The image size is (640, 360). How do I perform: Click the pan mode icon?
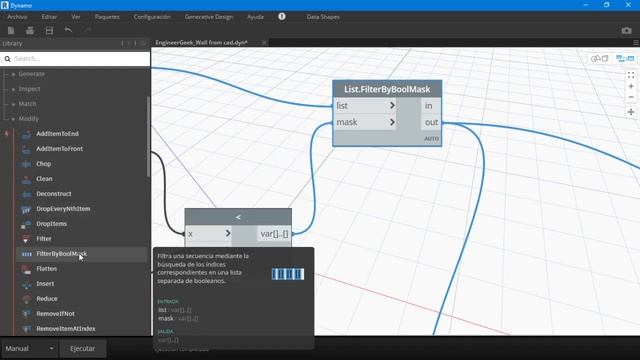(x=631, y=112)
